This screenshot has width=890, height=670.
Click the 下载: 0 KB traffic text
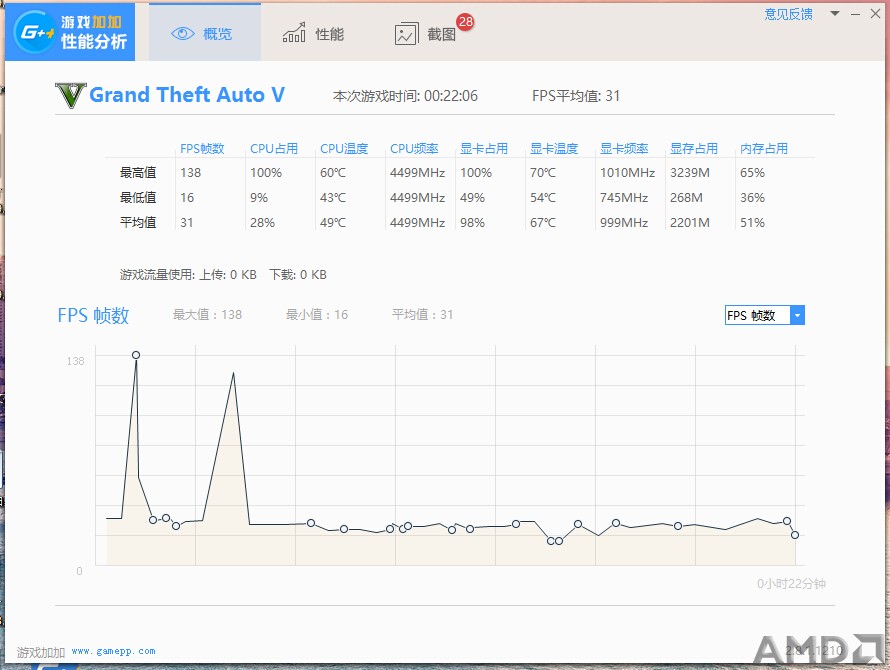pos(298,275)
